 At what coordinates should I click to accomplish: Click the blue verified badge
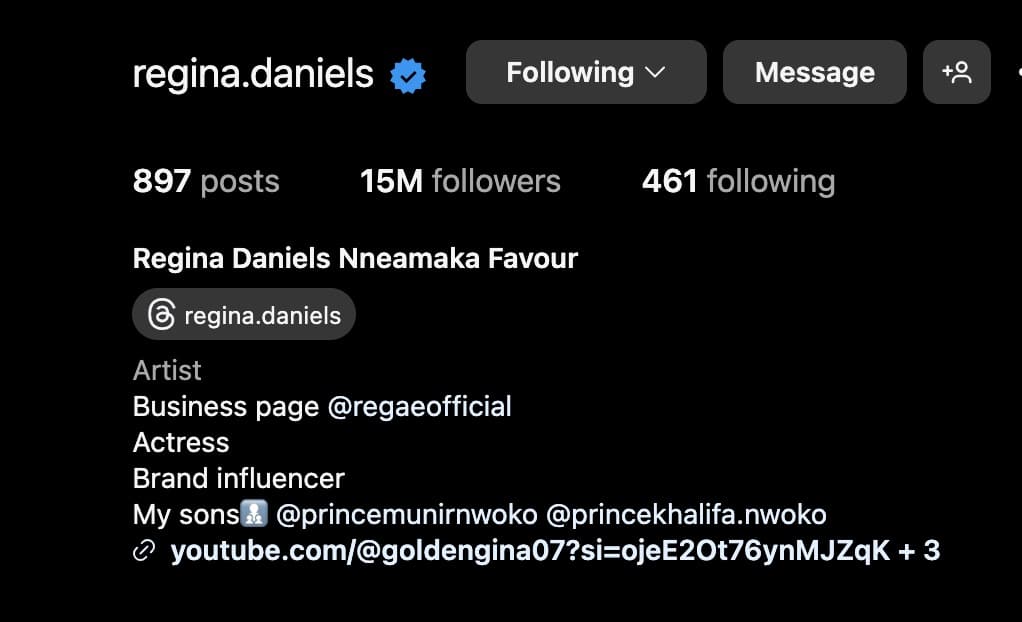pos(408,75)
